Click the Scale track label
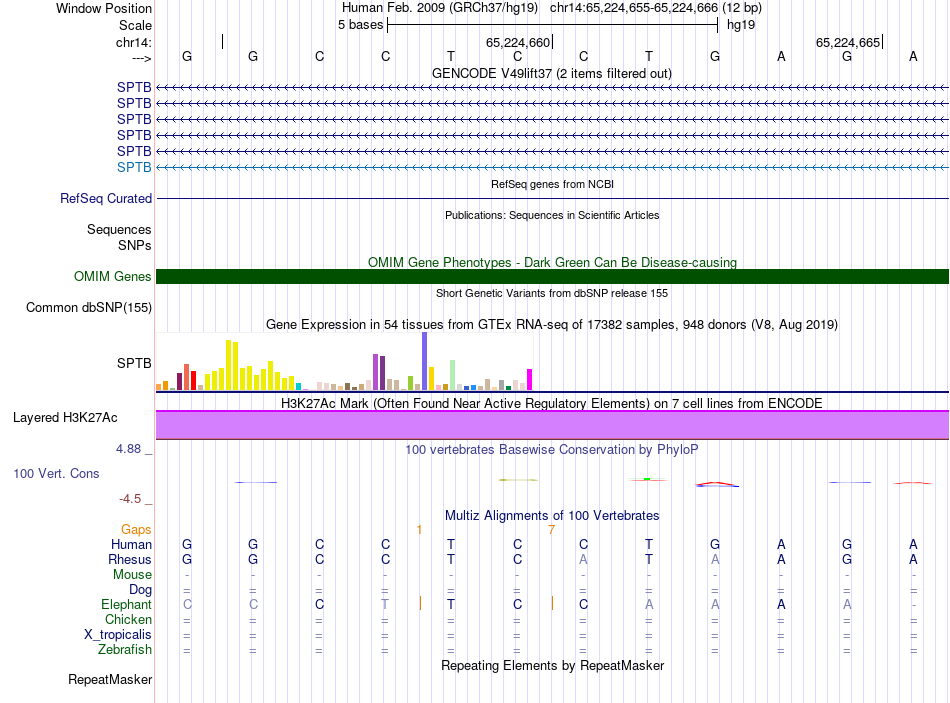 (135, 25)
